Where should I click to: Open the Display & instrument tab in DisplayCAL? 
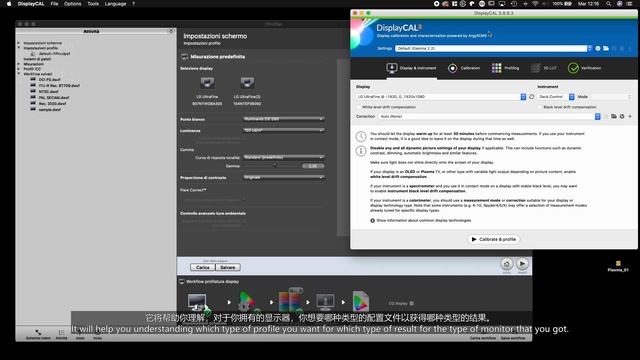(x=411, y=68)
